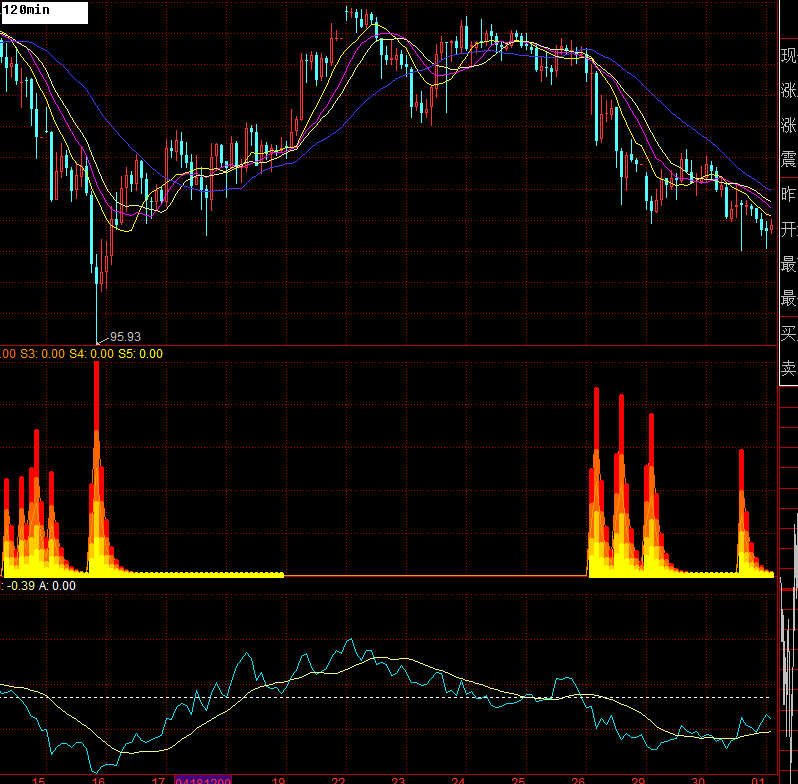Jump to date 15 on time axis

(x=39, y=779)
